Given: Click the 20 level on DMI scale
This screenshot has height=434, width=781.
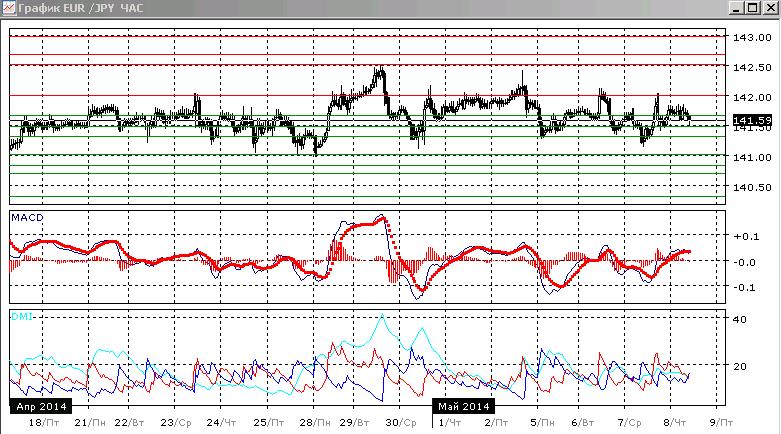Looking at the screenshot, I should (x=740, y=366).
